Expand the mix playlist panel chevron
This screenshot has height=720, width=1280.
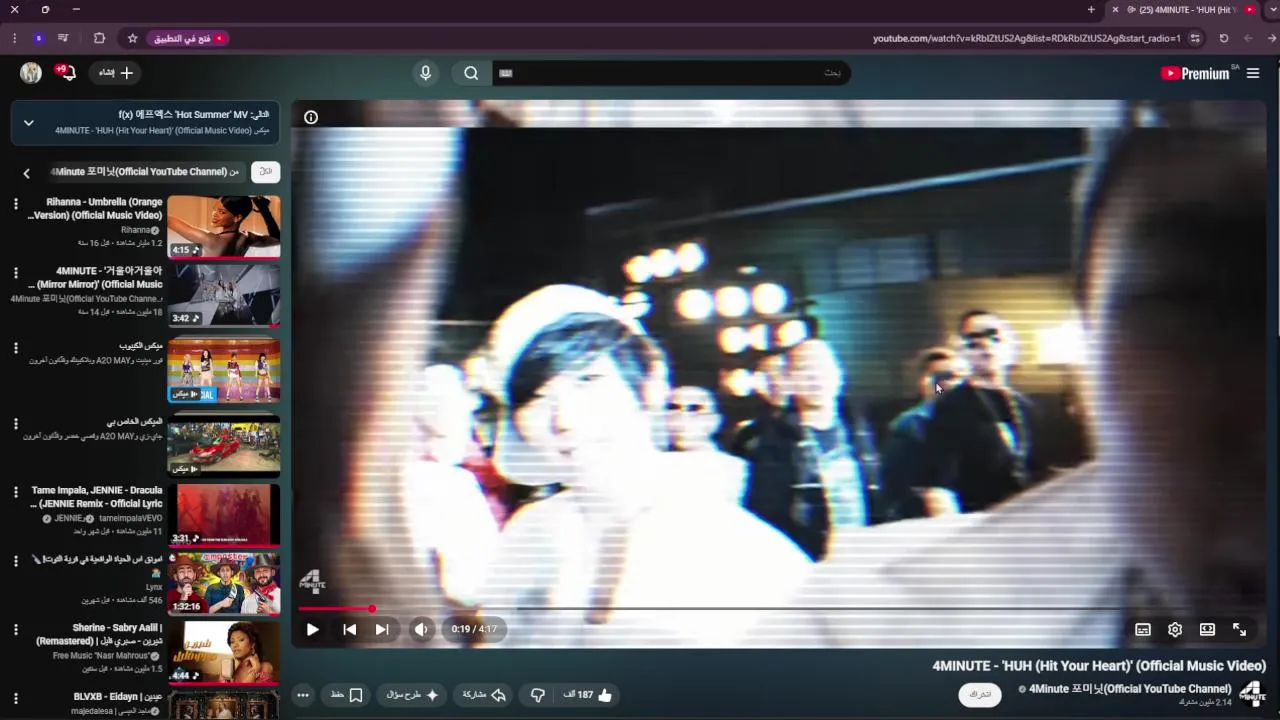click(29, 123)
